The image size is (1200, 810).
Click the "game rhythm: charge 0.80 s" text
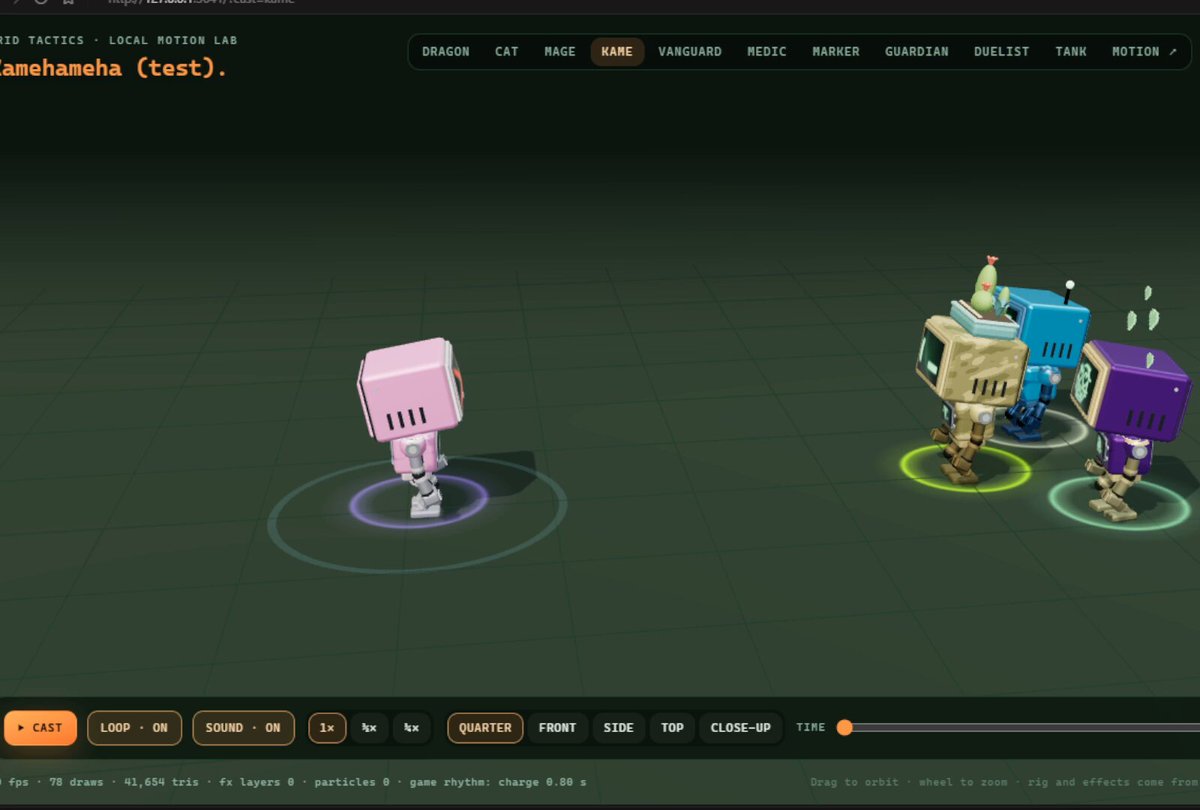point(497,782)
